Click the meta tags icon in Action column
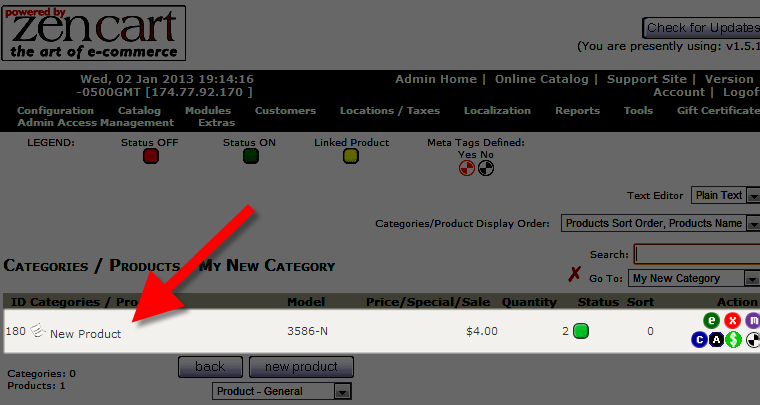This screenshot has height=405, width=760. click(753, 340)
